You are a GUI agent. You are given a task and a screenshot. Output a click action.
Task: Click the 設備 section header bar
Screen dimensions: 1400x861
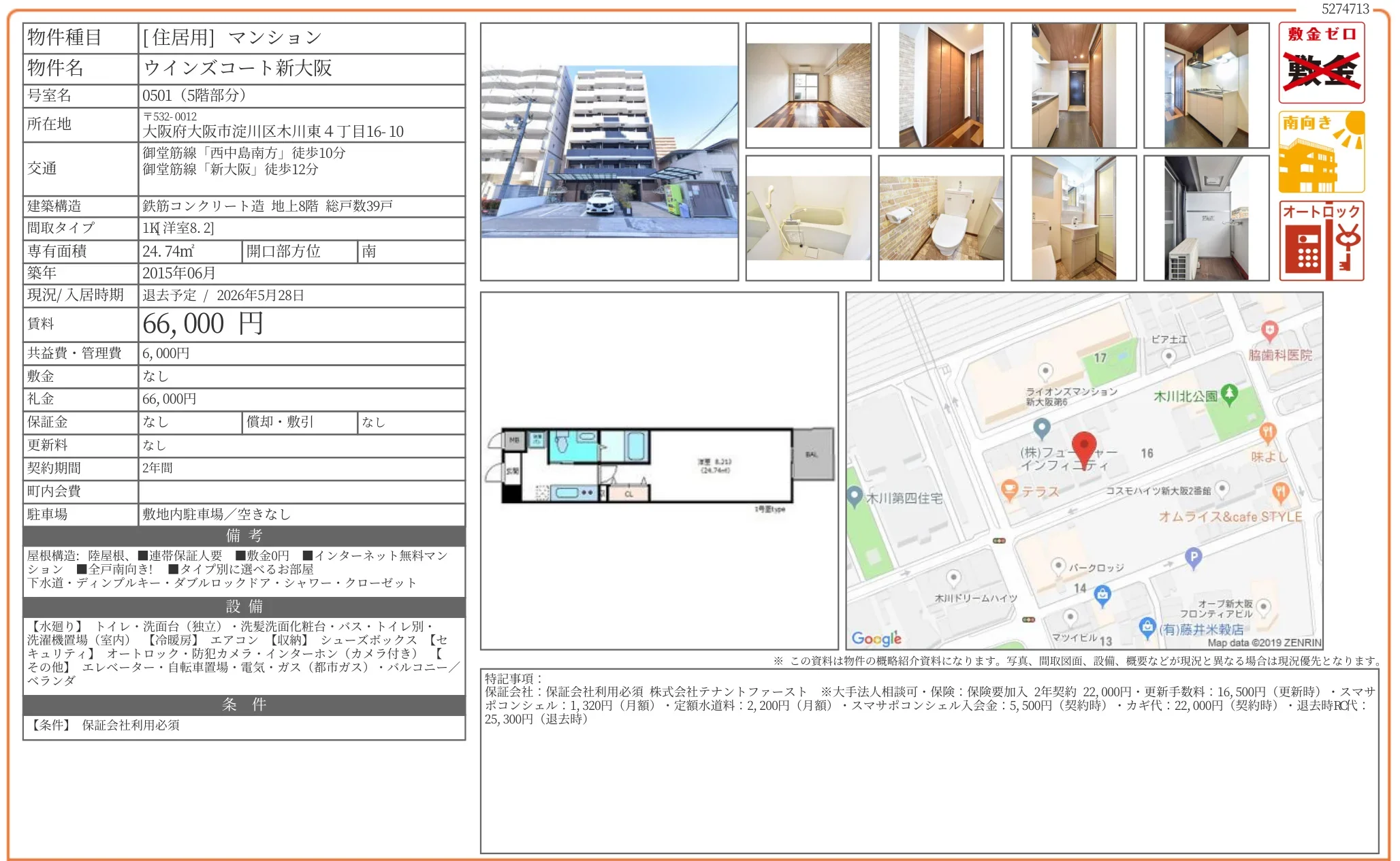pyautogui.click(x=244, y=606)
